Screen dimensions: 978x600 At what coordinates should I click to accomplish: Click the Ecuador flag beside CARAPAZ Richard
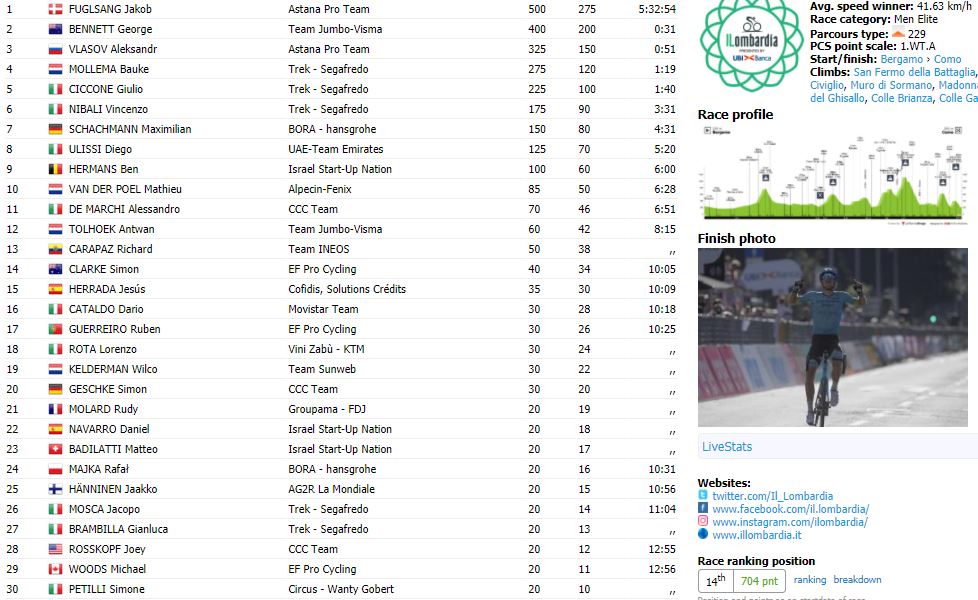point(56,249)
